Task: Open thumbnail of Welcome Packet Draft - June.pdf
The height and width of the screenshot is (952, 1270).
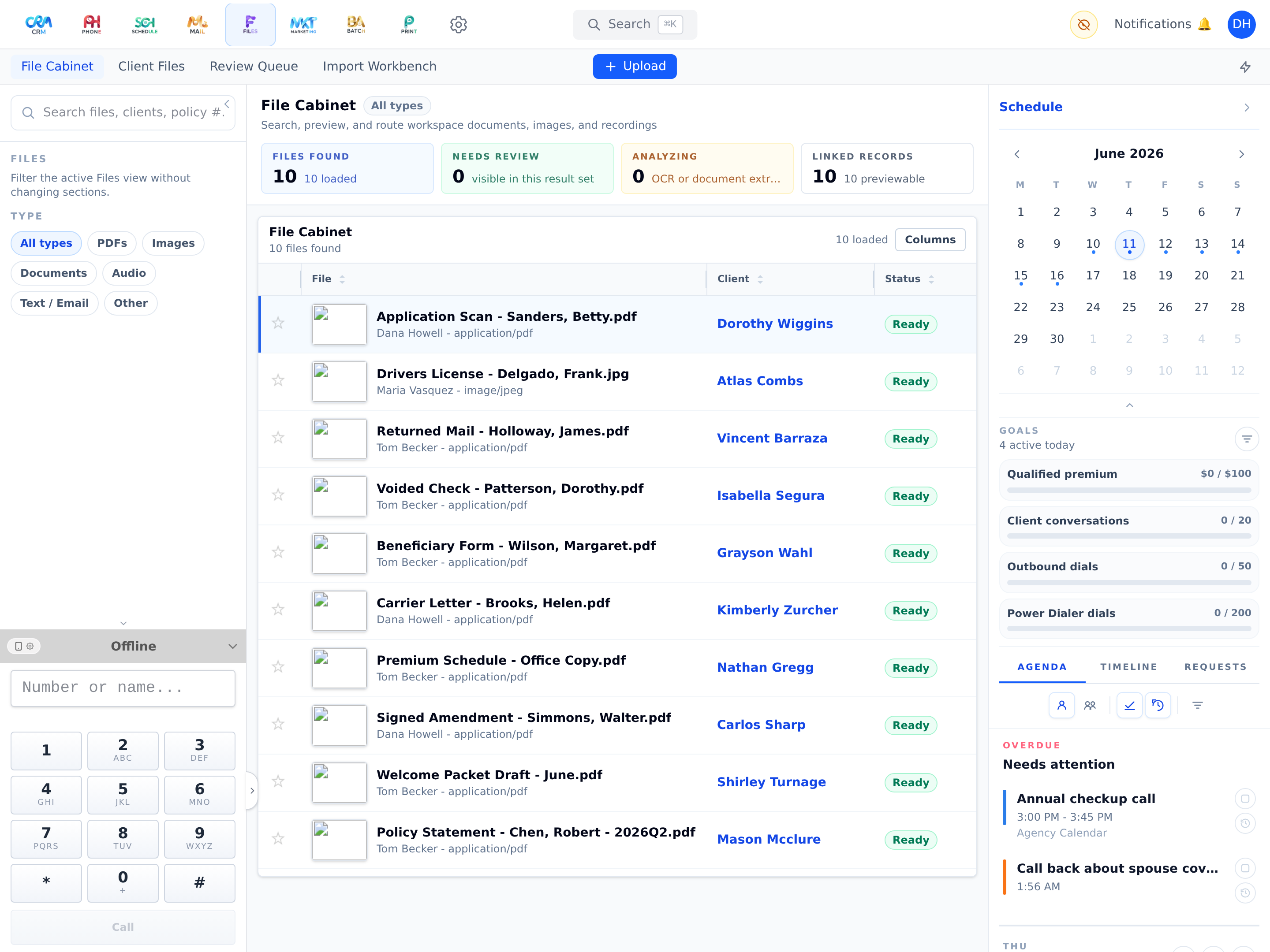Action: point(339,782)
